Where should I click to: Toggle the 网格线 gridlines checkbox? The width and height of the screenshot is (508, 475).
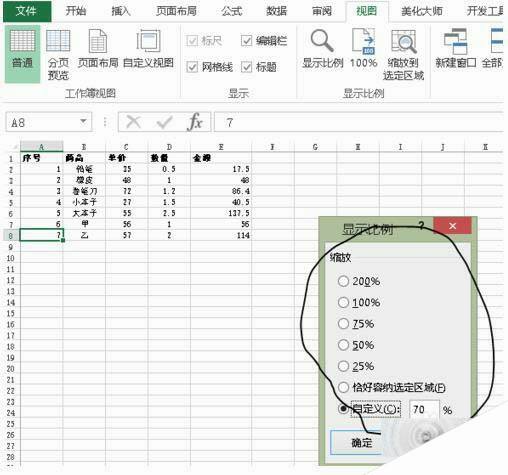pyautogui.click(x=192, y=67)
